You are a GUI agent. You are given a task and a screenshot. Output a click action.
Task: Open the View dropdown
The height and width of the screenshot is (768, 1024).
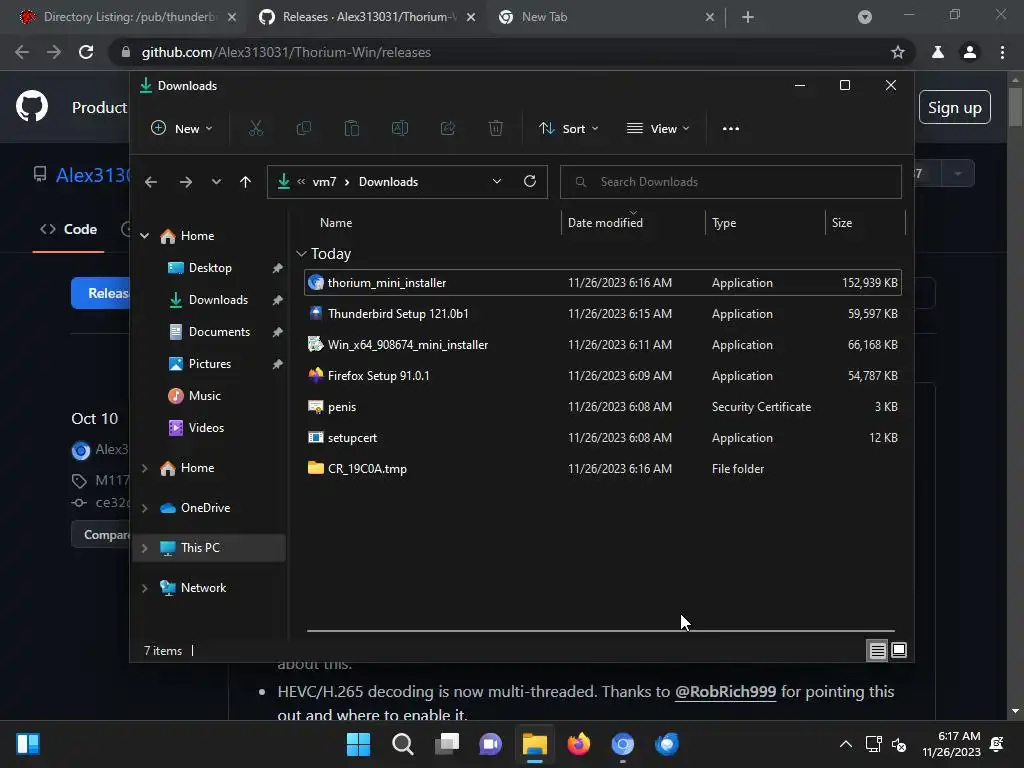tap(658, 129)
